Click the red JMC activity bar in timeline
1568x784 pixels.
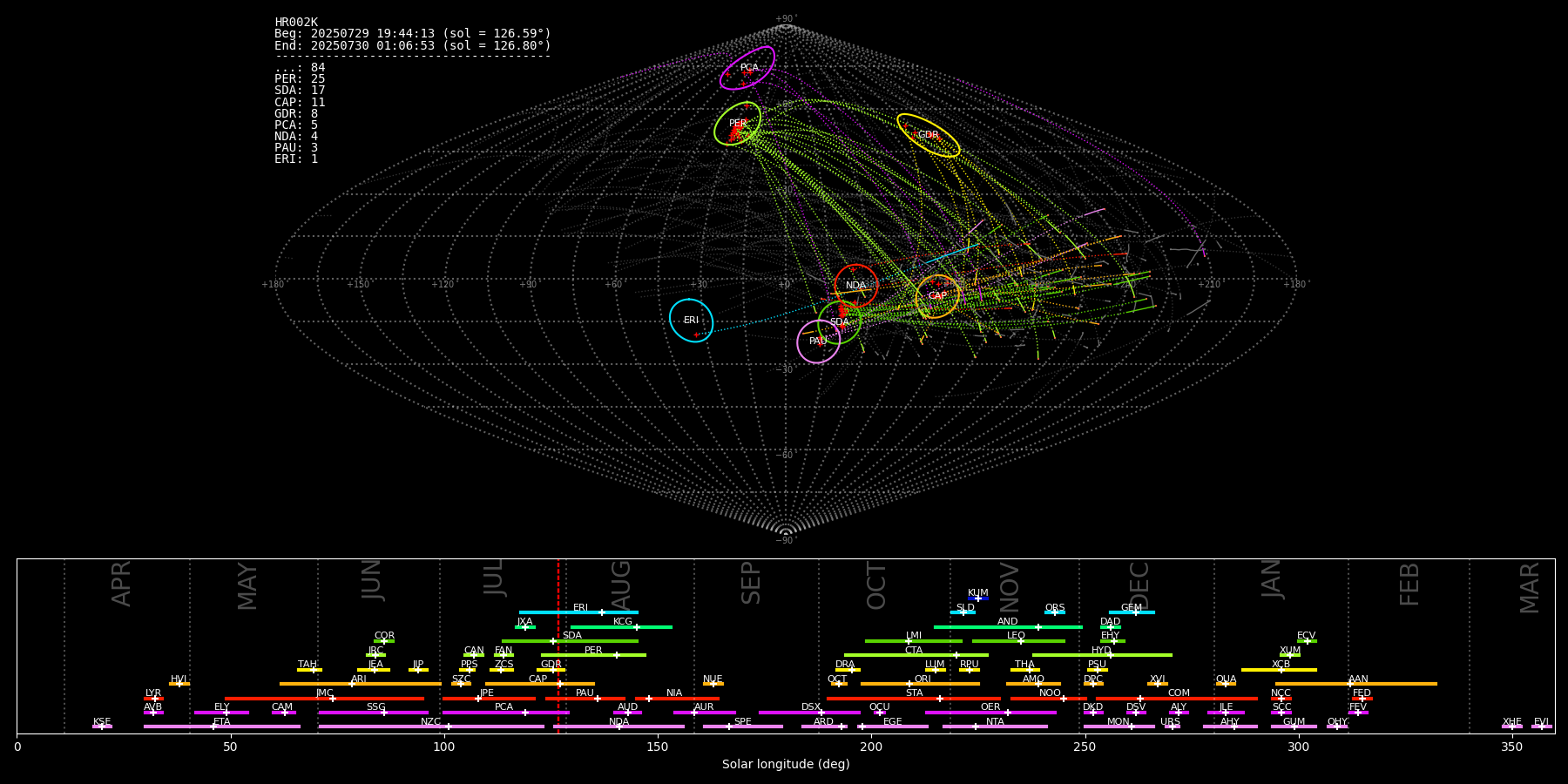325,698
